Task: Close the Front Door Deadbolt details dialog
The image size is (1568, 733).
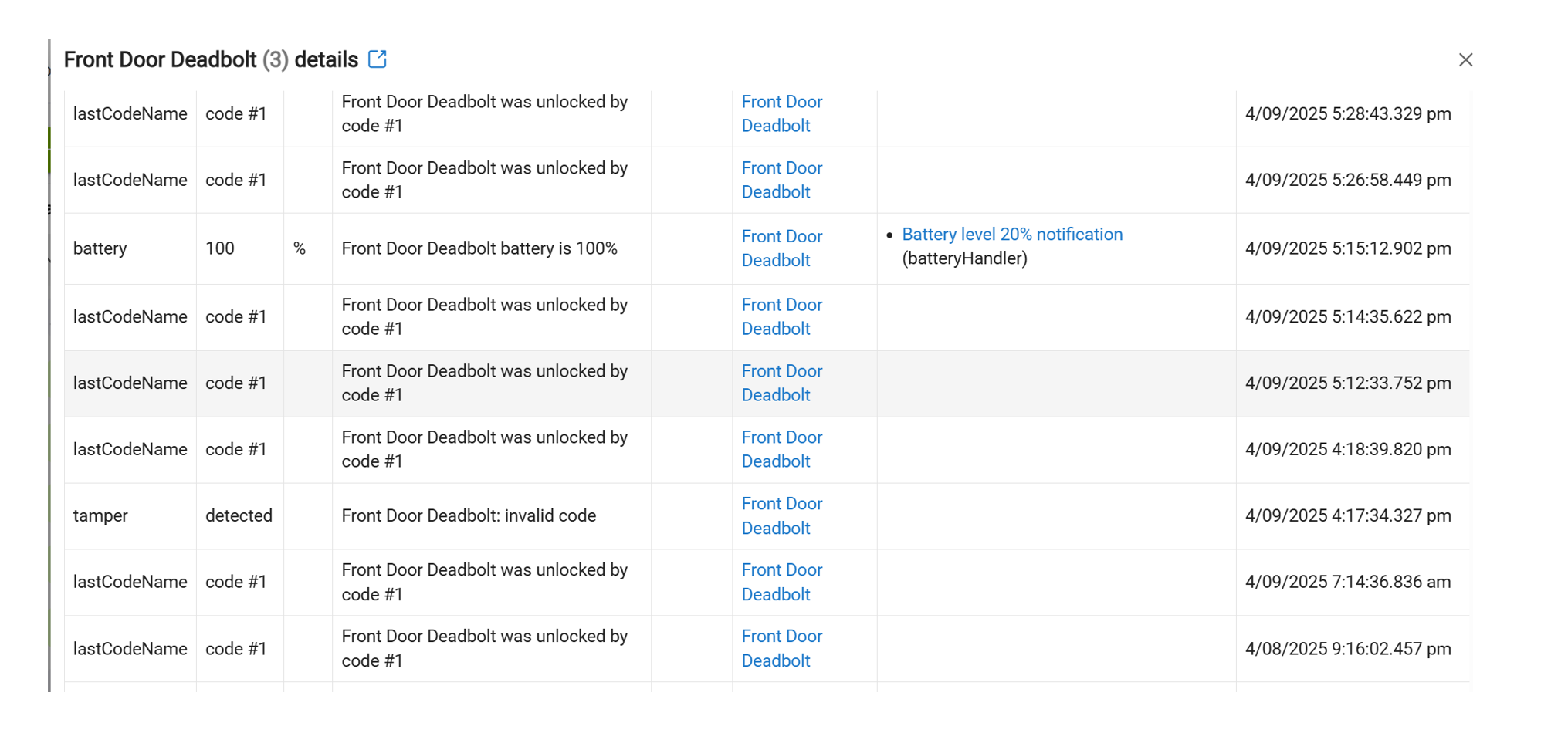Action: coord(1465,59)
